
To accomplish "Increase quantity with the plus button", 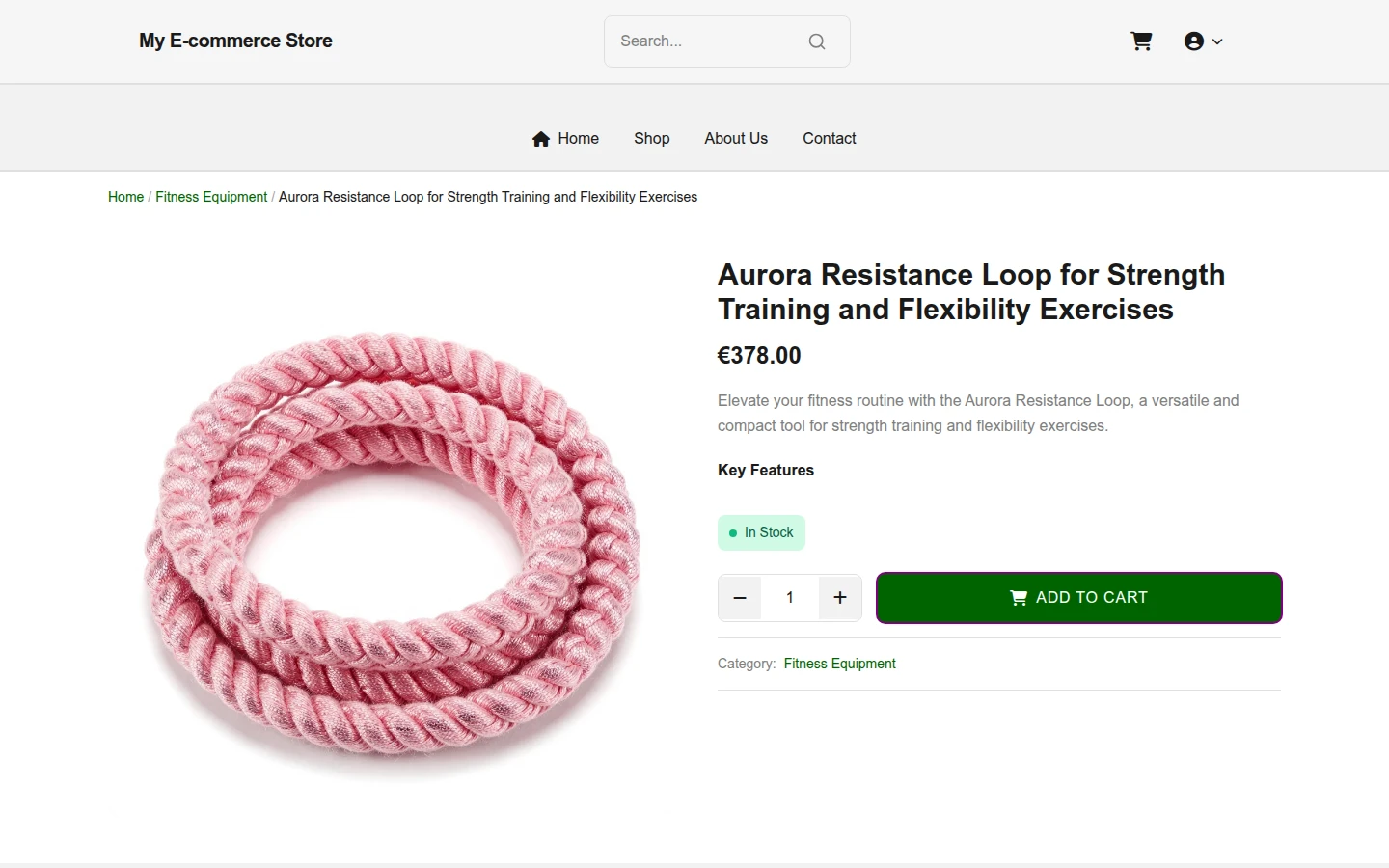I will coord(840,598).
